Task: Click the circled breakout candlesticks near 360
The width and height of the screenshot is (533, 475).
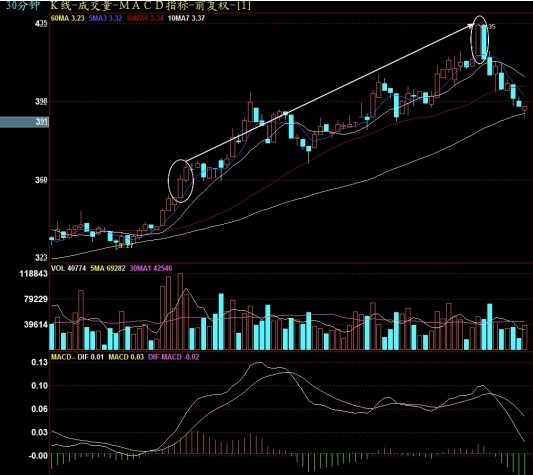Action: click(x=181, y=181)
